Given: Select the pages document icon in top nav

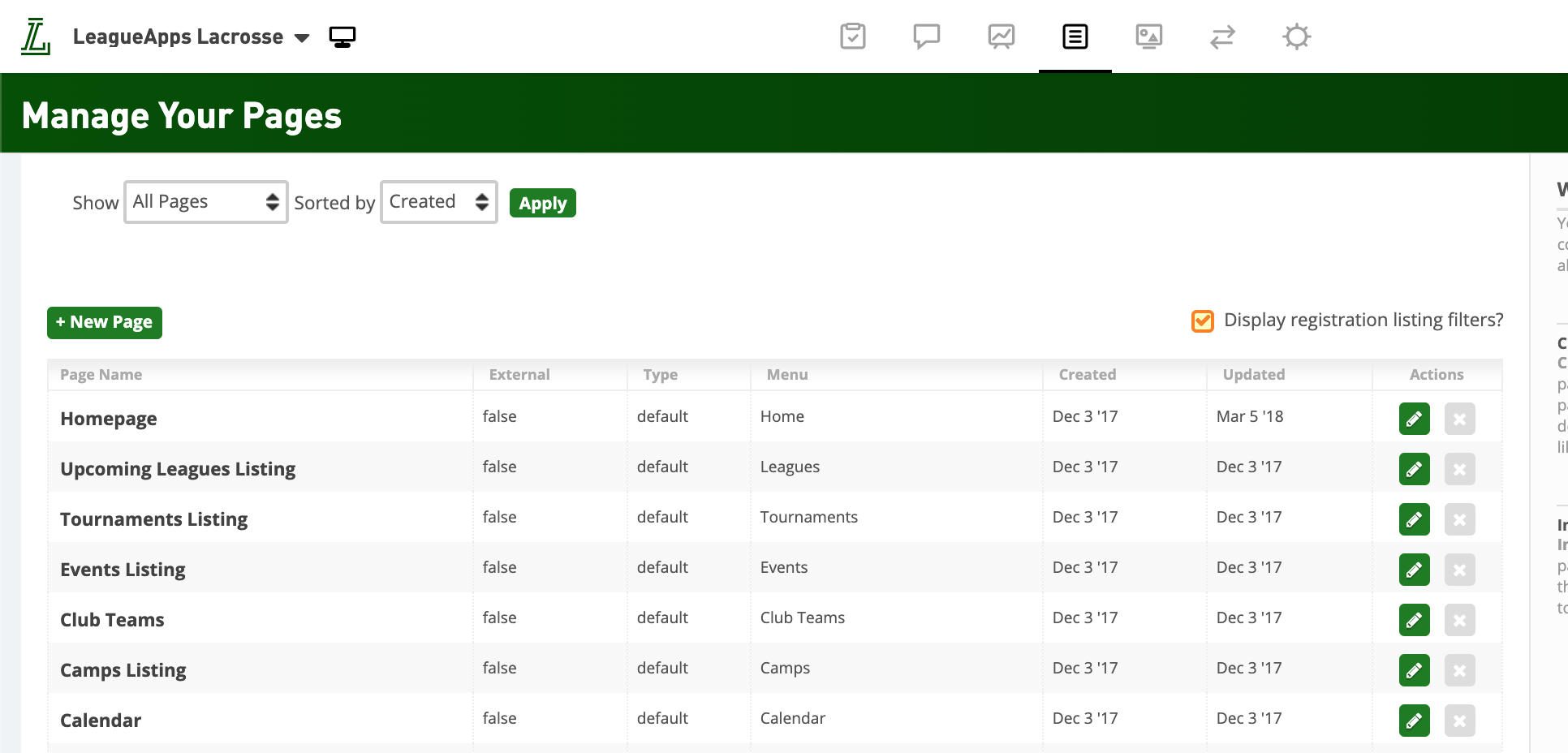Looking at the screenshot, I should click(x=1075, y=37).
